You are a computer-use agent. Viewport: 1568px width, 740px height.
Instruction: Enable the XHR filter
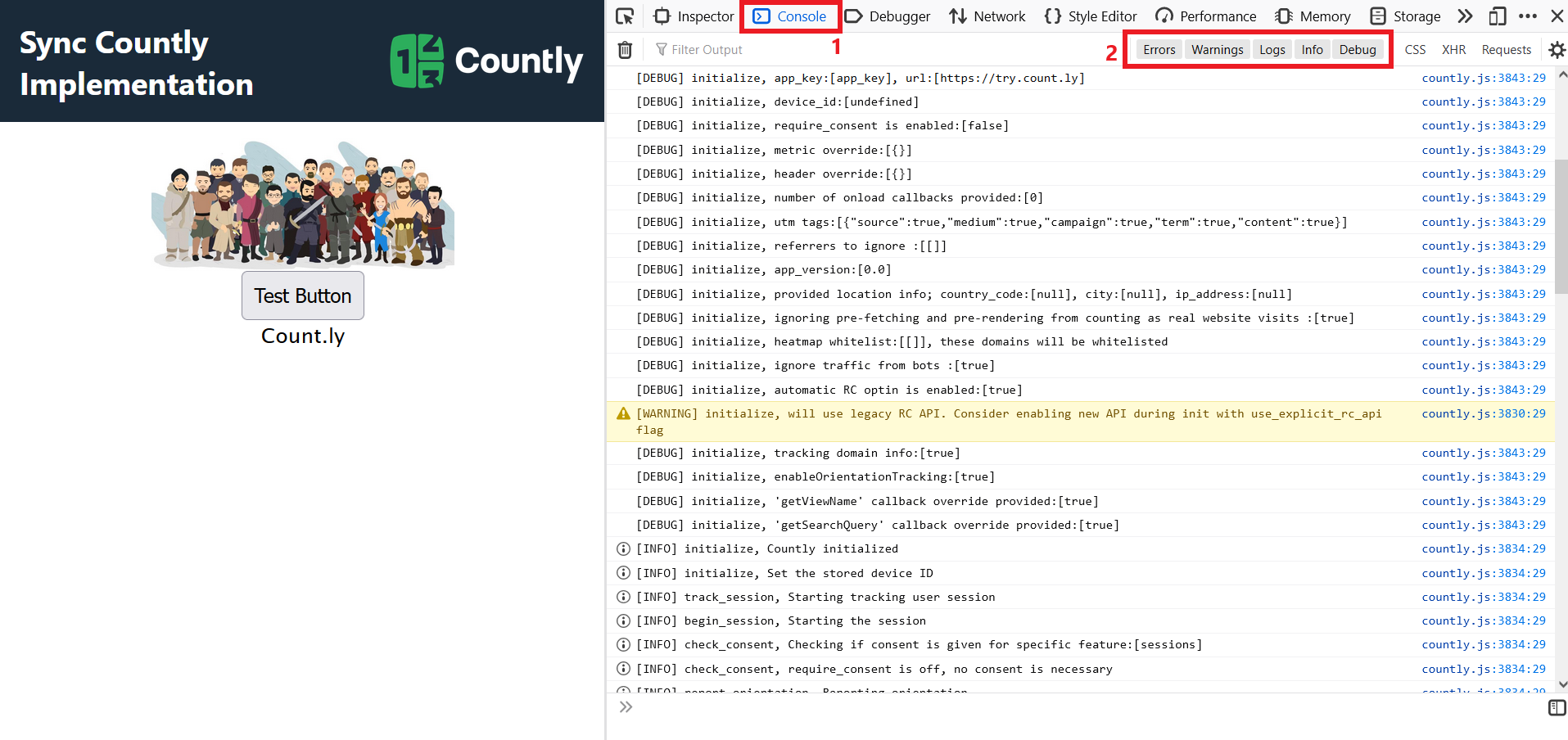(x=1453, y=49)
